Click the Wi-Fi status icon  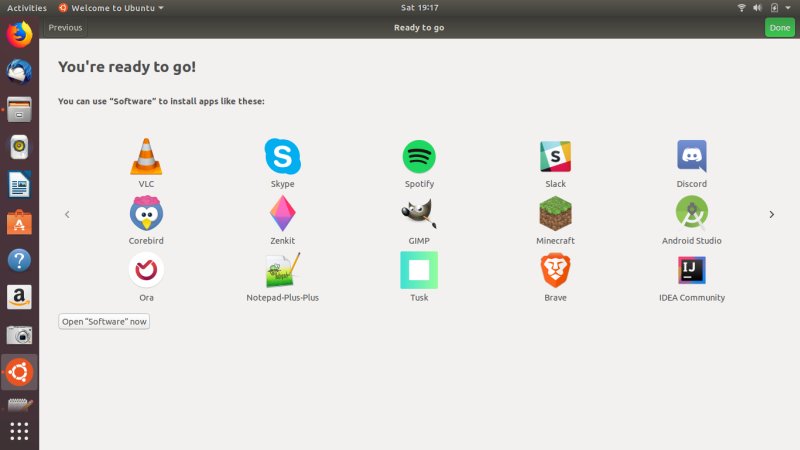tap(742, 8)
